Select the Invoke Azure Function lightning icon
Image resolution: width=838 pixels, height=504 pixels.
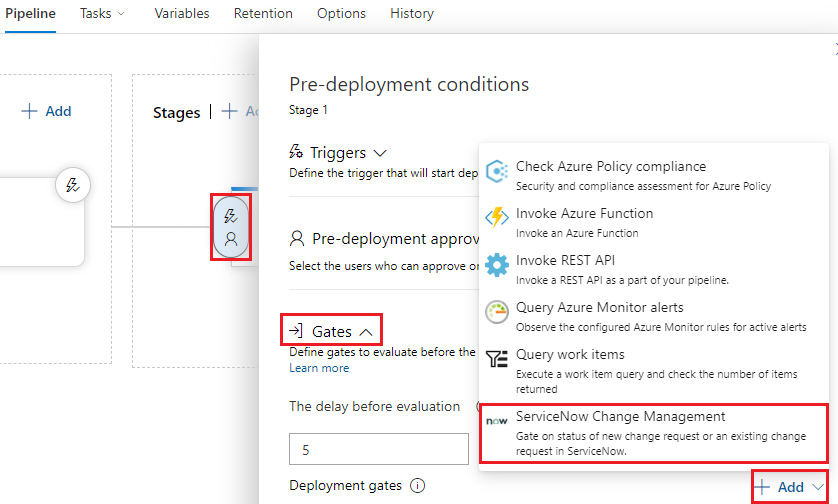[496, 218]
